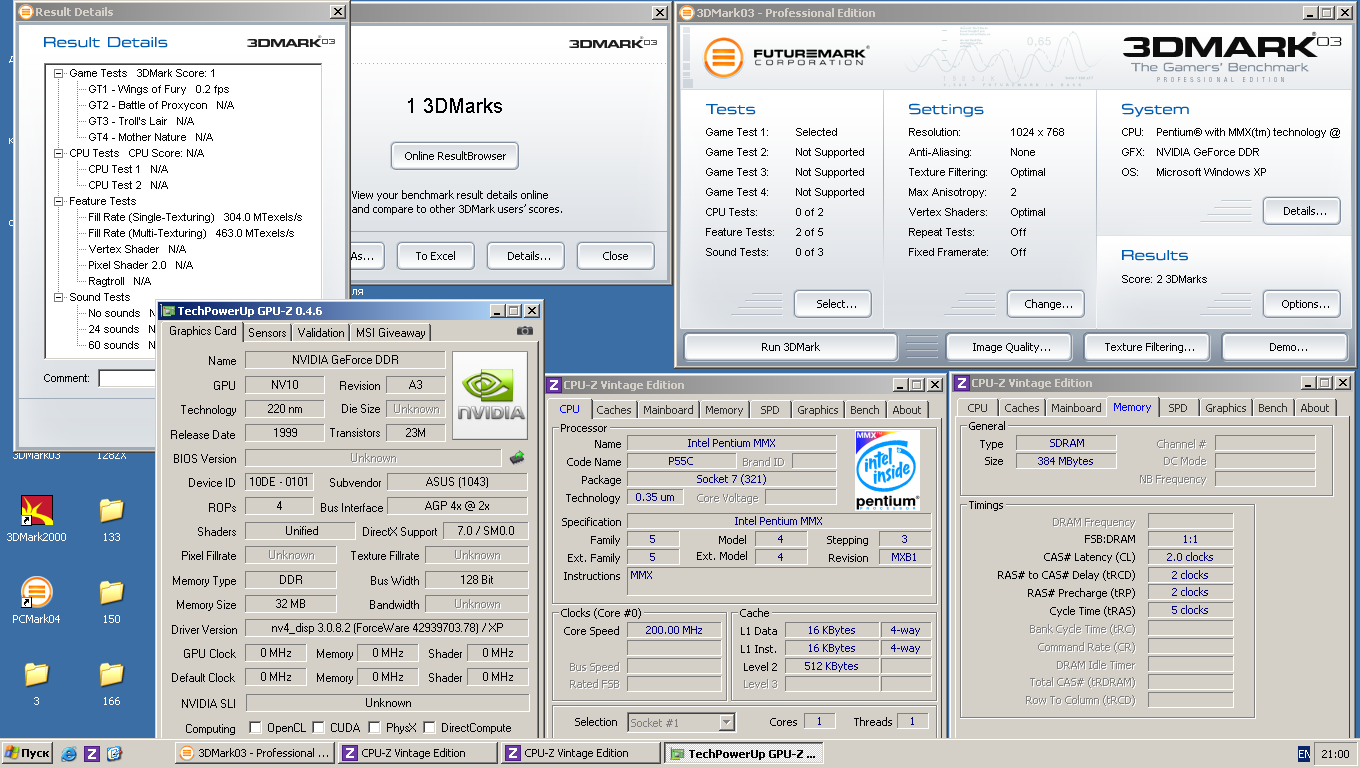Open the desktop folder named 133
This screenshot has width=1360, height=768.
point(111,519)
